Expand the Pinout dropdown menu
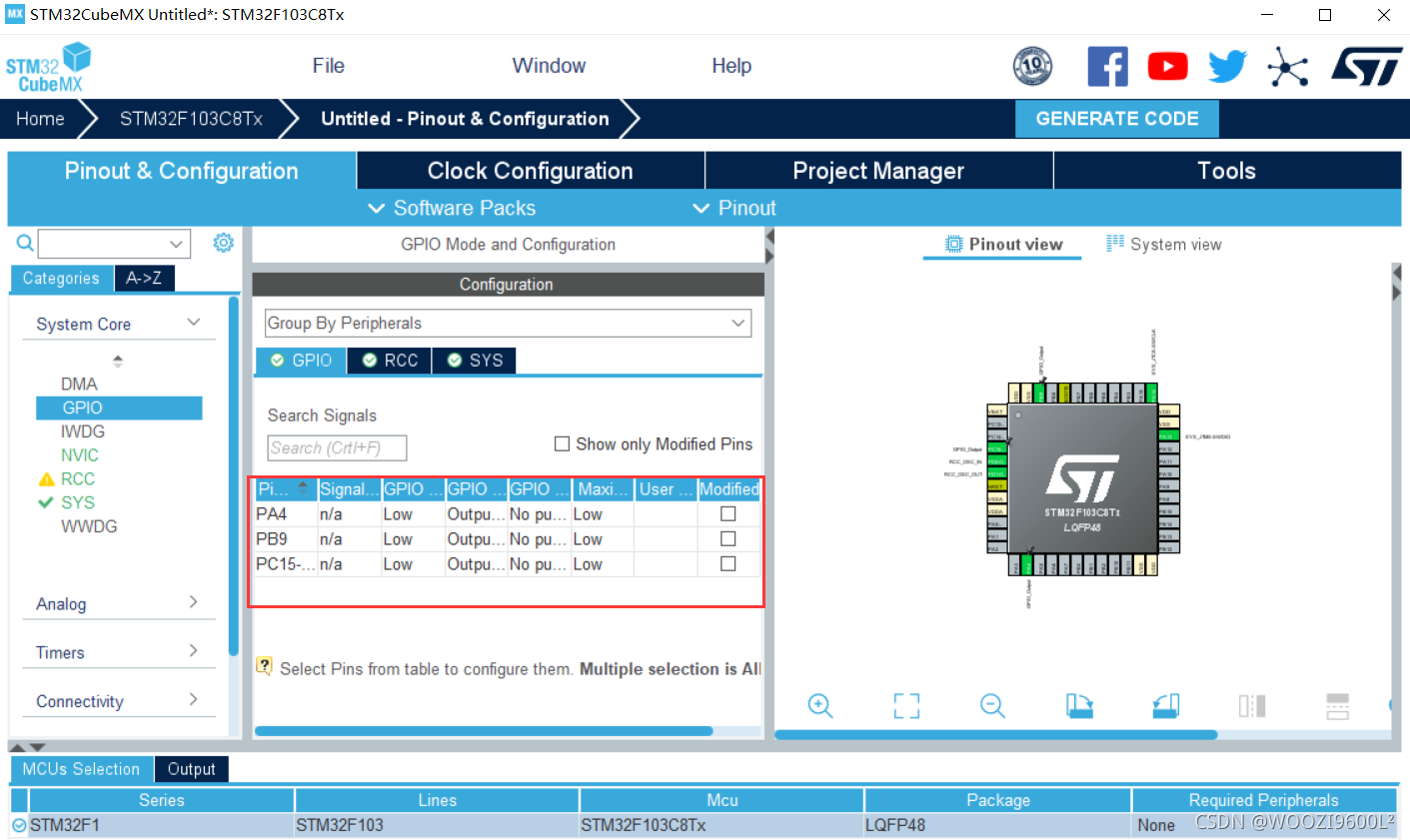 click(x=734, y=208)
